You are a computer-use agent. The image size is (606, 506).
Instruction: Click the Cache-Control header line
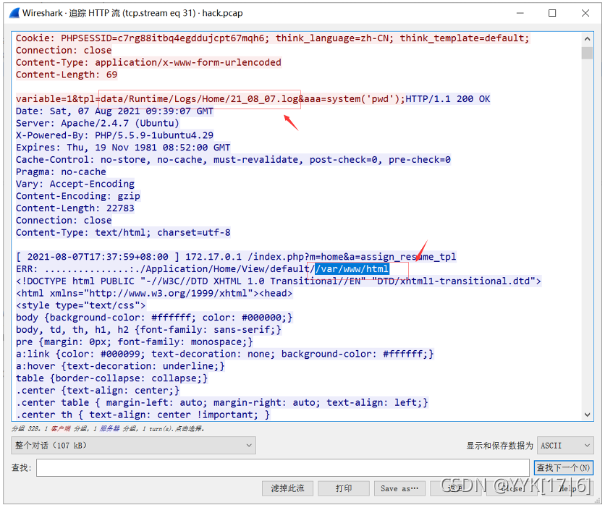233,160
